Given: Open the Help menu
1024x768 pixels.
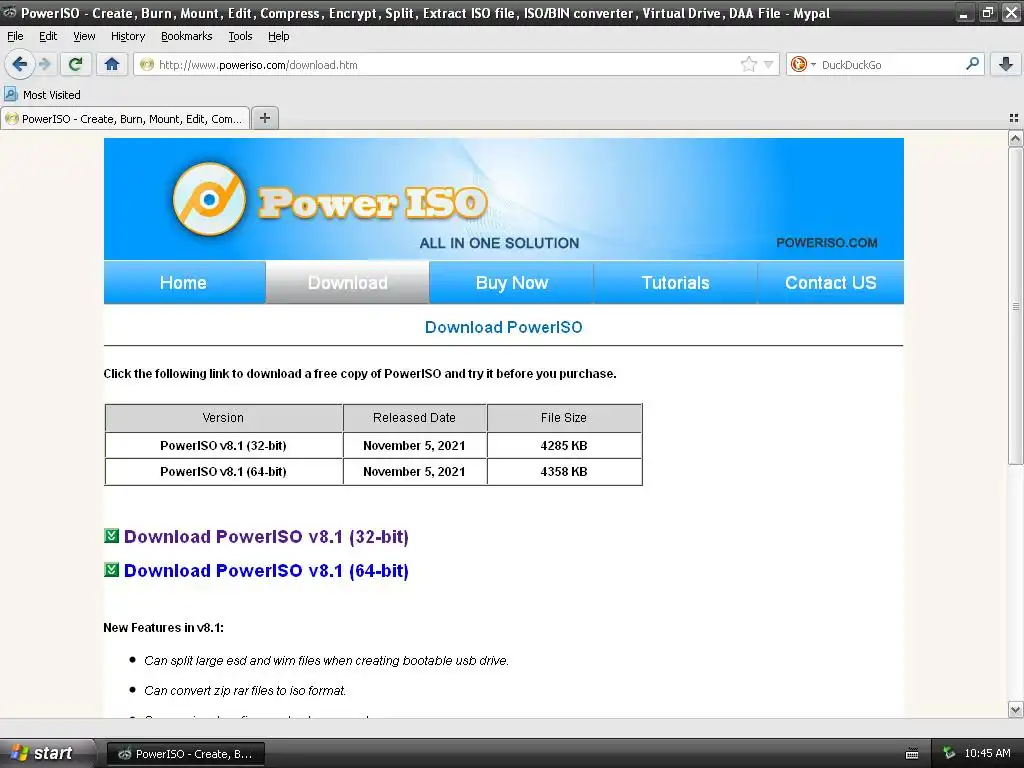Looking at the screenshot, I should [278, 36].
